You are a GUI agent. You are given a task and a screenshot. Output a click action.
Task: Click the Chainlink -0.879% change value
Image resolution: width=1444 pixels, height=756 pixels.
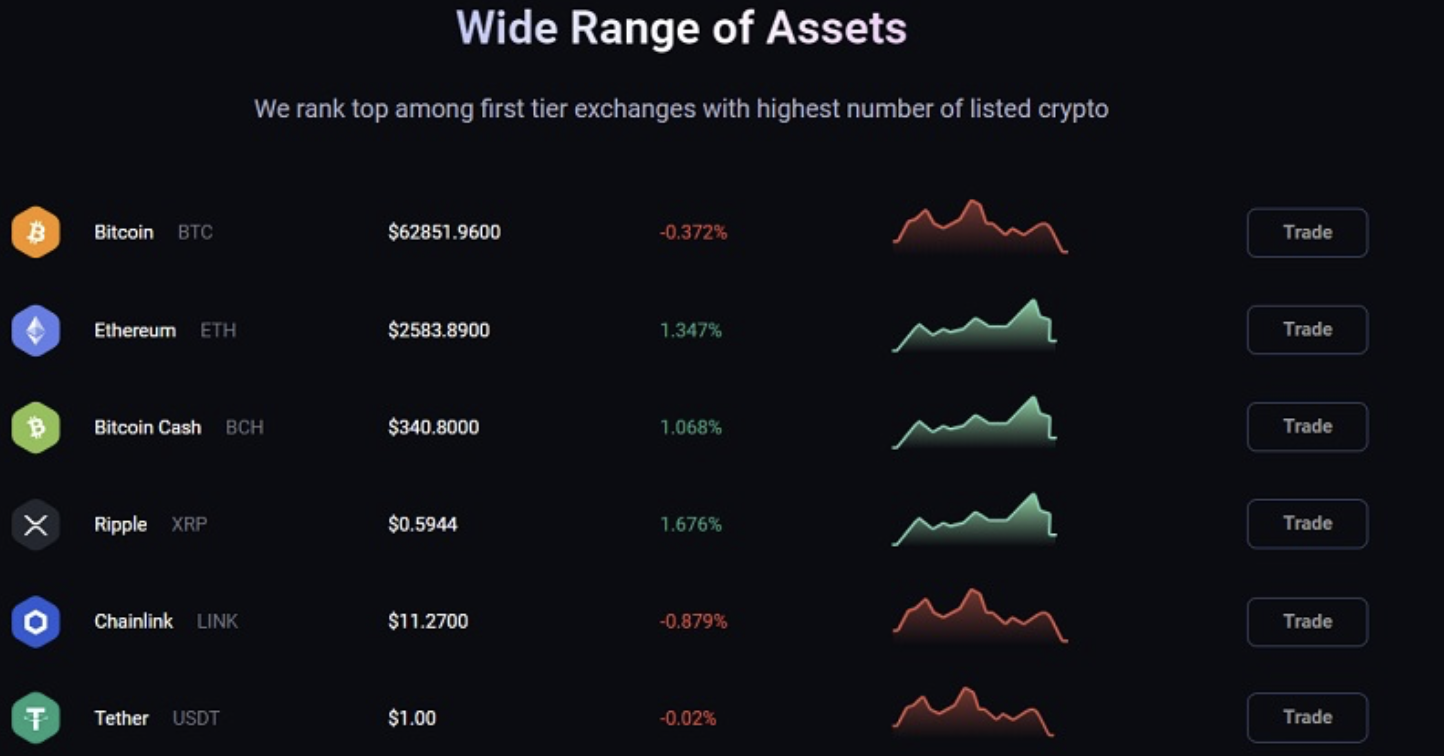693,622
